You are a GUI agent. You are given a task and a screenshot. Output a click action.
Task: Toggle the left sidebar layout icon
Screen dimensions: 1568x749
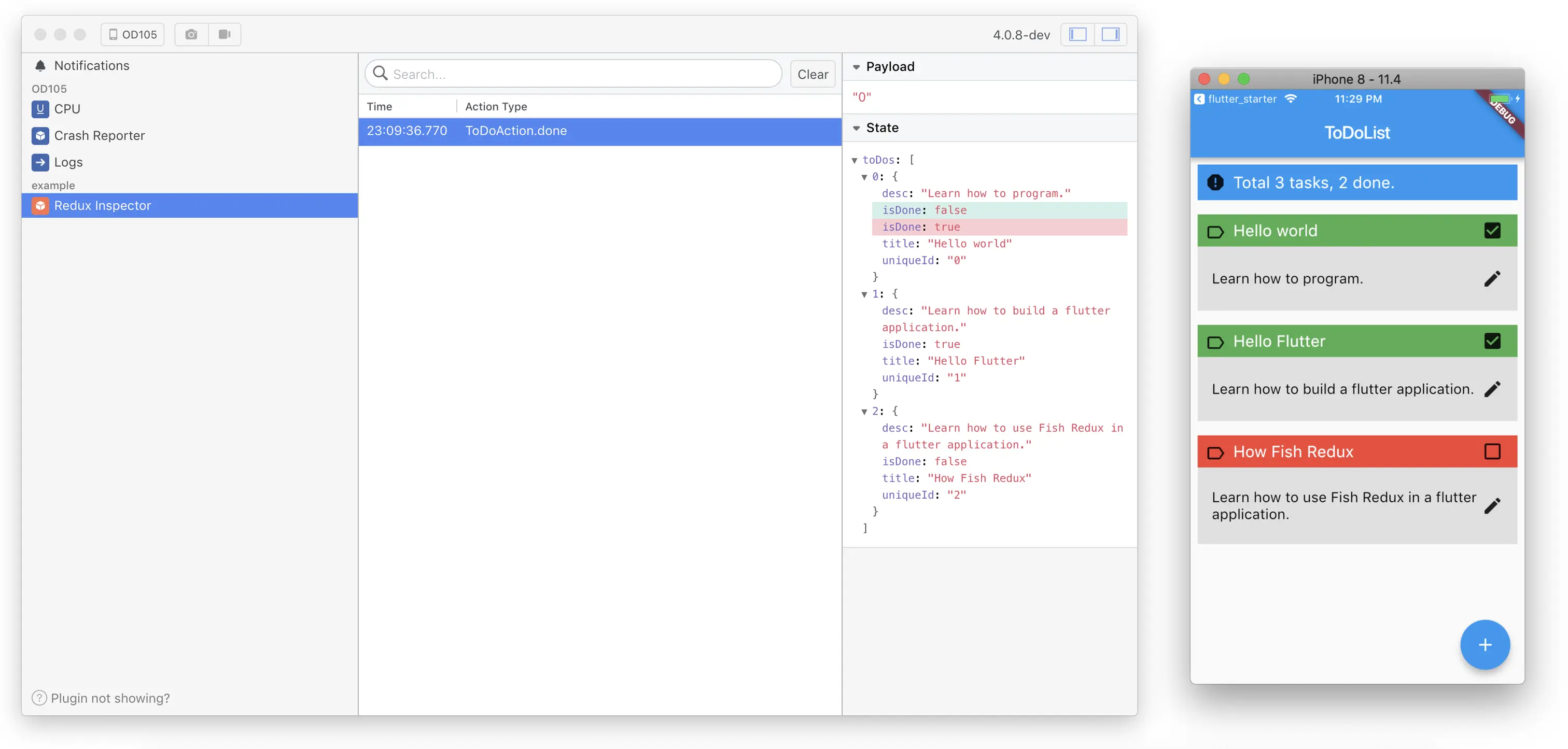(x=1077, y=35)
